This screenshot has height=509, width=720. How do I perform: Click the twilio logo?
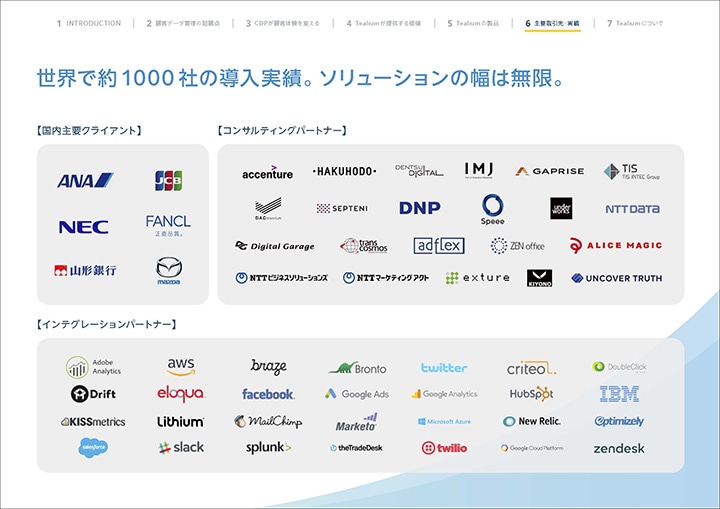pyautogui.click(x=444, y=448)
